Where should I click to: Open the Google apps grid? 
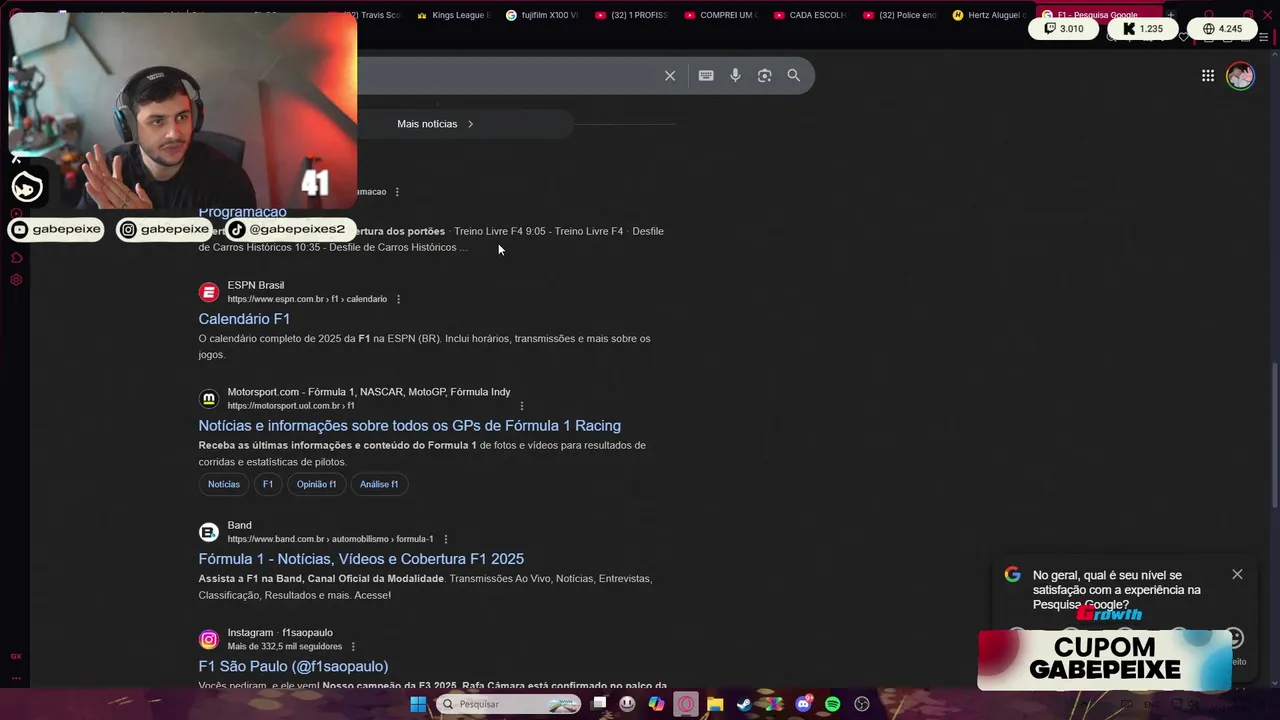point(1208,76)
